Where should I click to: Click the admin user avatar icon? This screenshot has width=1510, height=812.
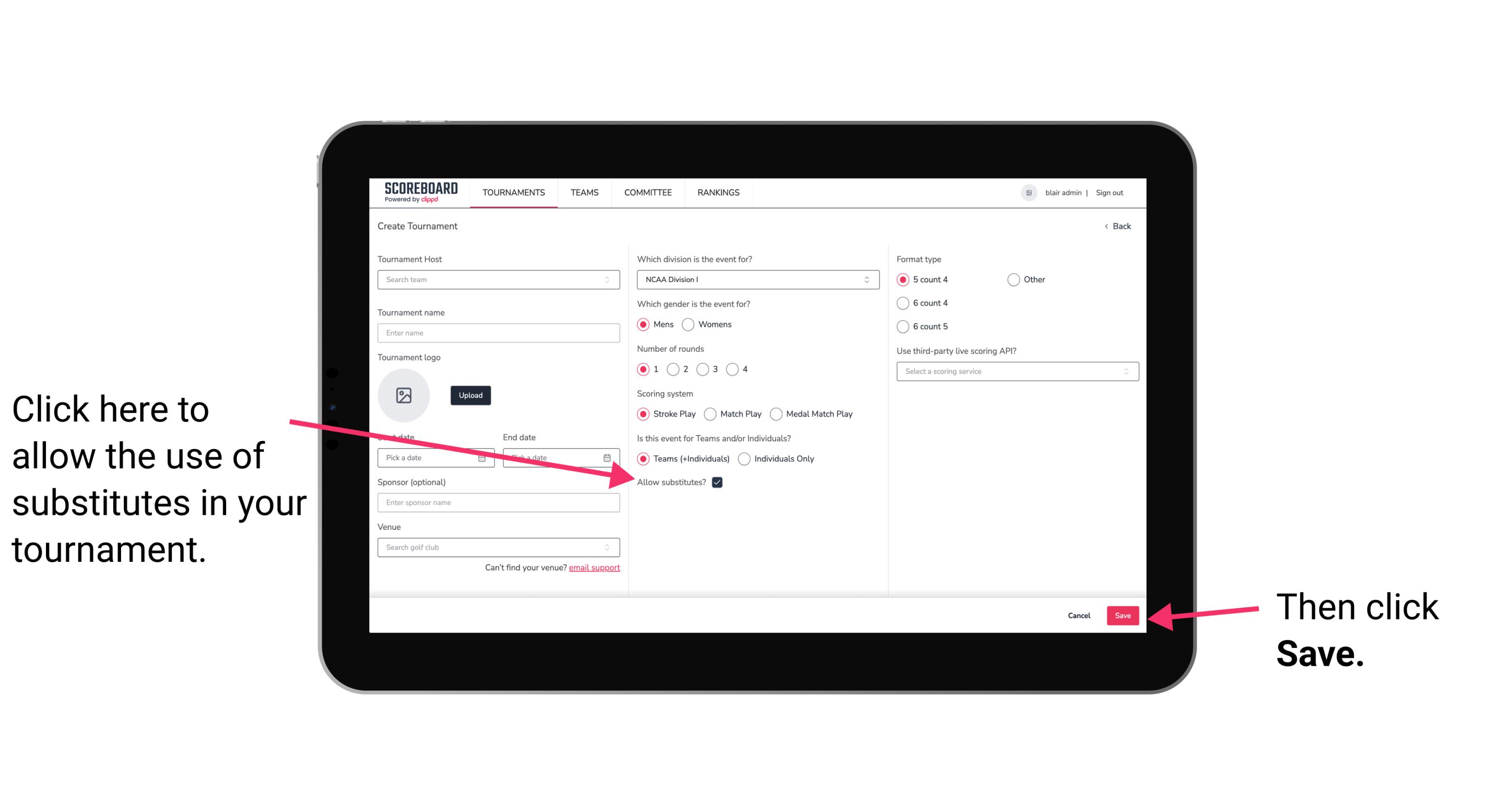1030,192
